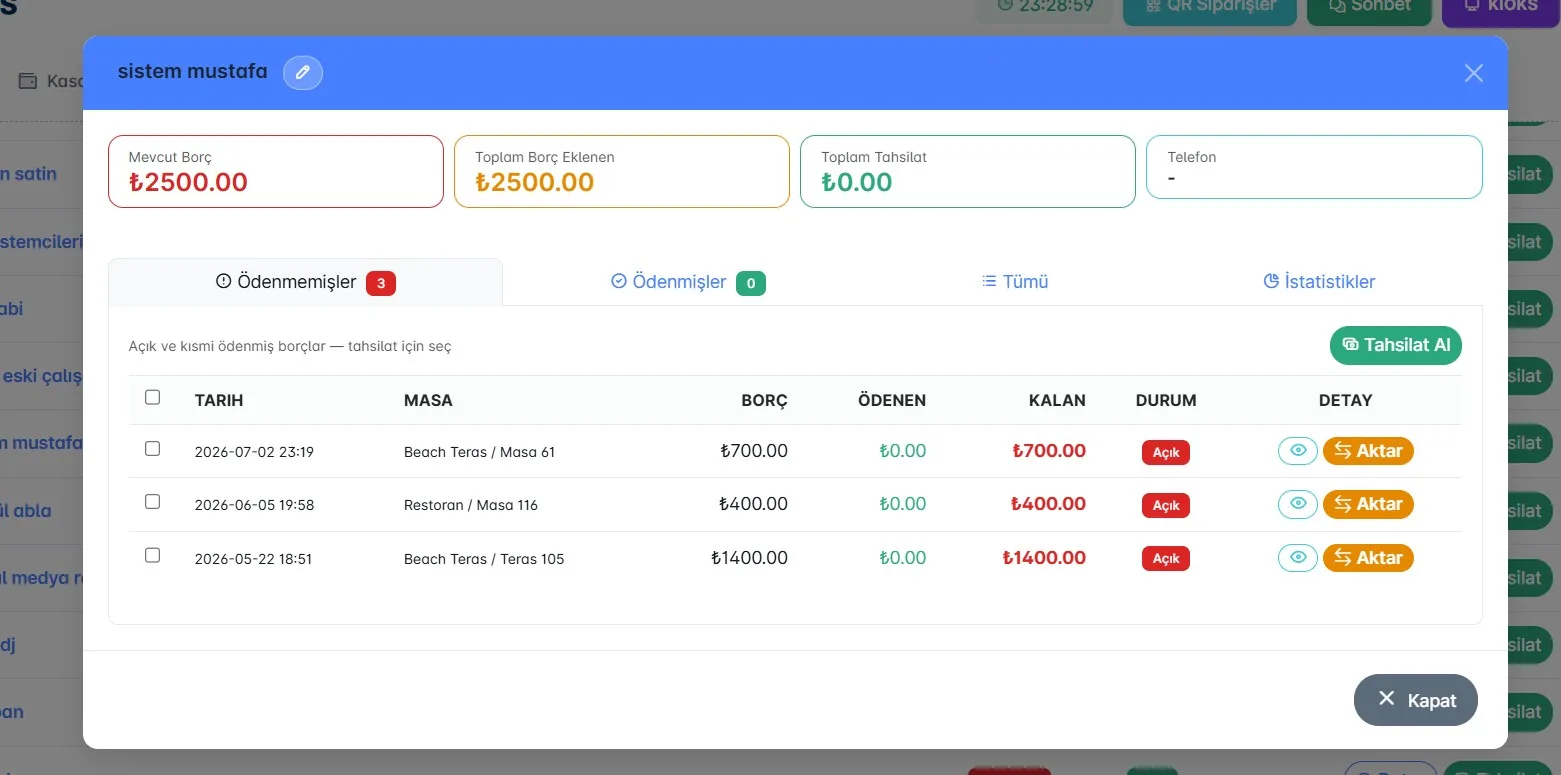Screen dimensions: 1561x775
Task: Select the 2026-05-22 18:51 debt row checkbox
Action: (x=153, y=555)
